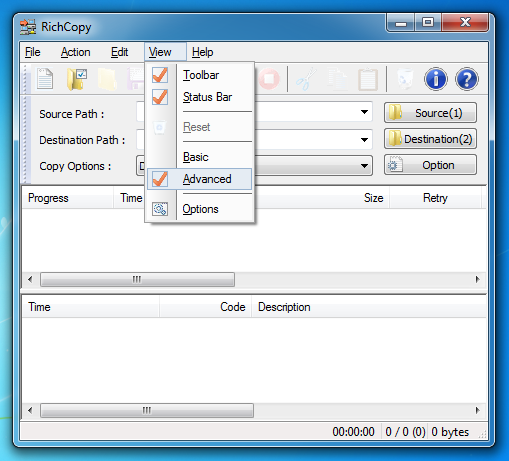Click the upper list horizontal scrollbar thumb

(x=137, y=279)
